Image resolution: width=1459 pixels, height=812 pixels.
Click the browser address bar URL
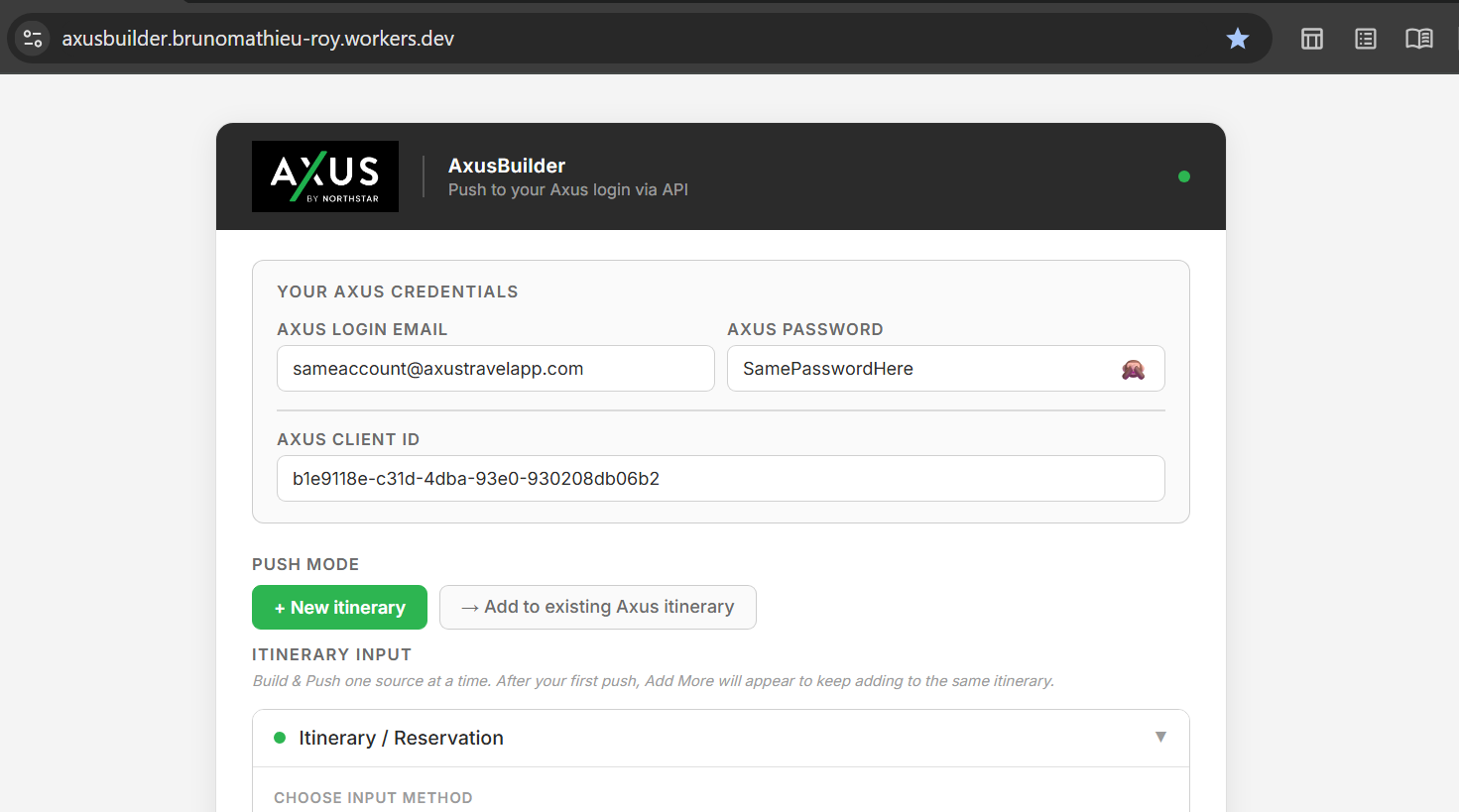[x=258, y=39]
